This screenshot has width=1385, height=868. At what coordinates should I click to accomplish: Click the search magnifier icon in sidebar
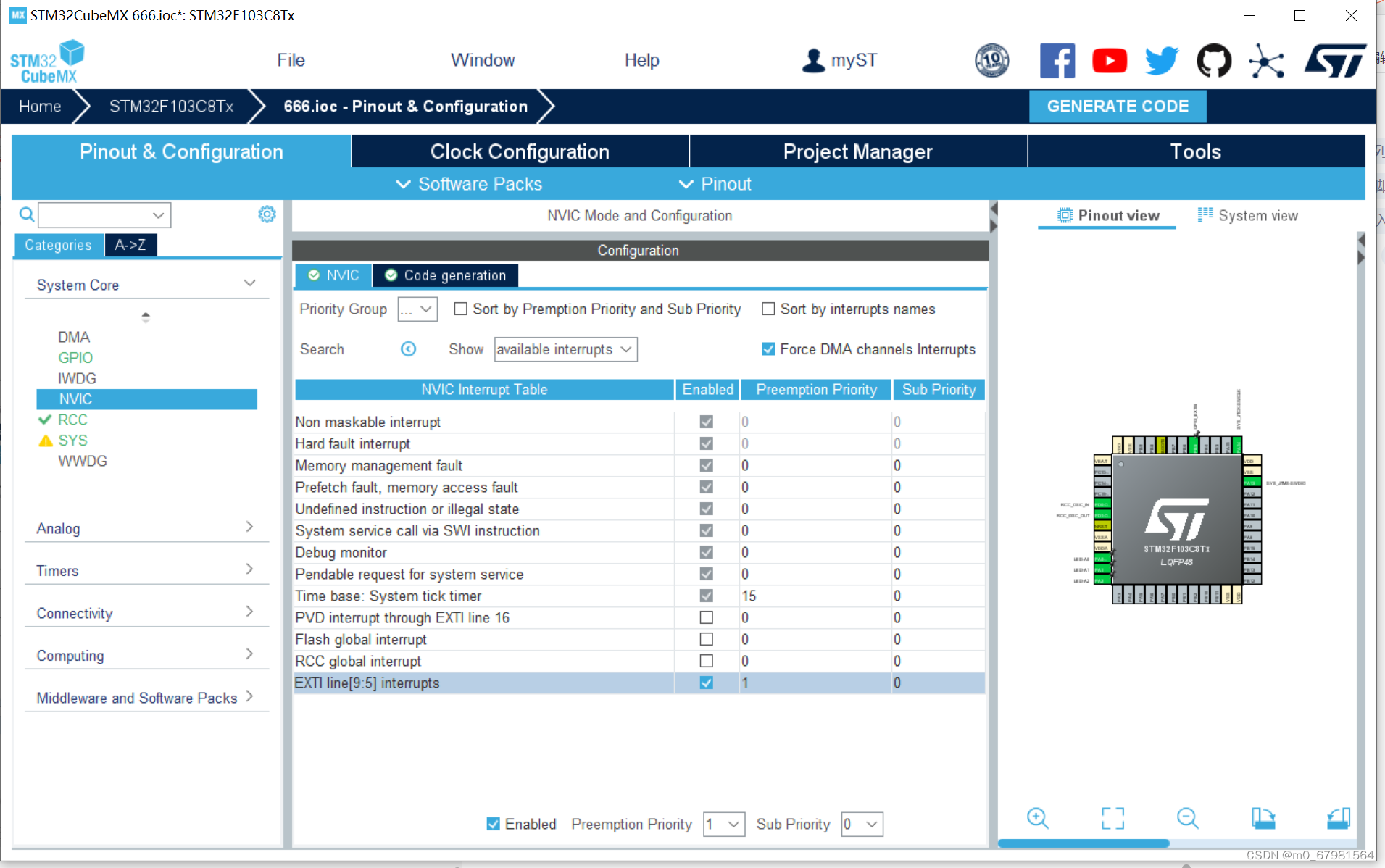27,214
